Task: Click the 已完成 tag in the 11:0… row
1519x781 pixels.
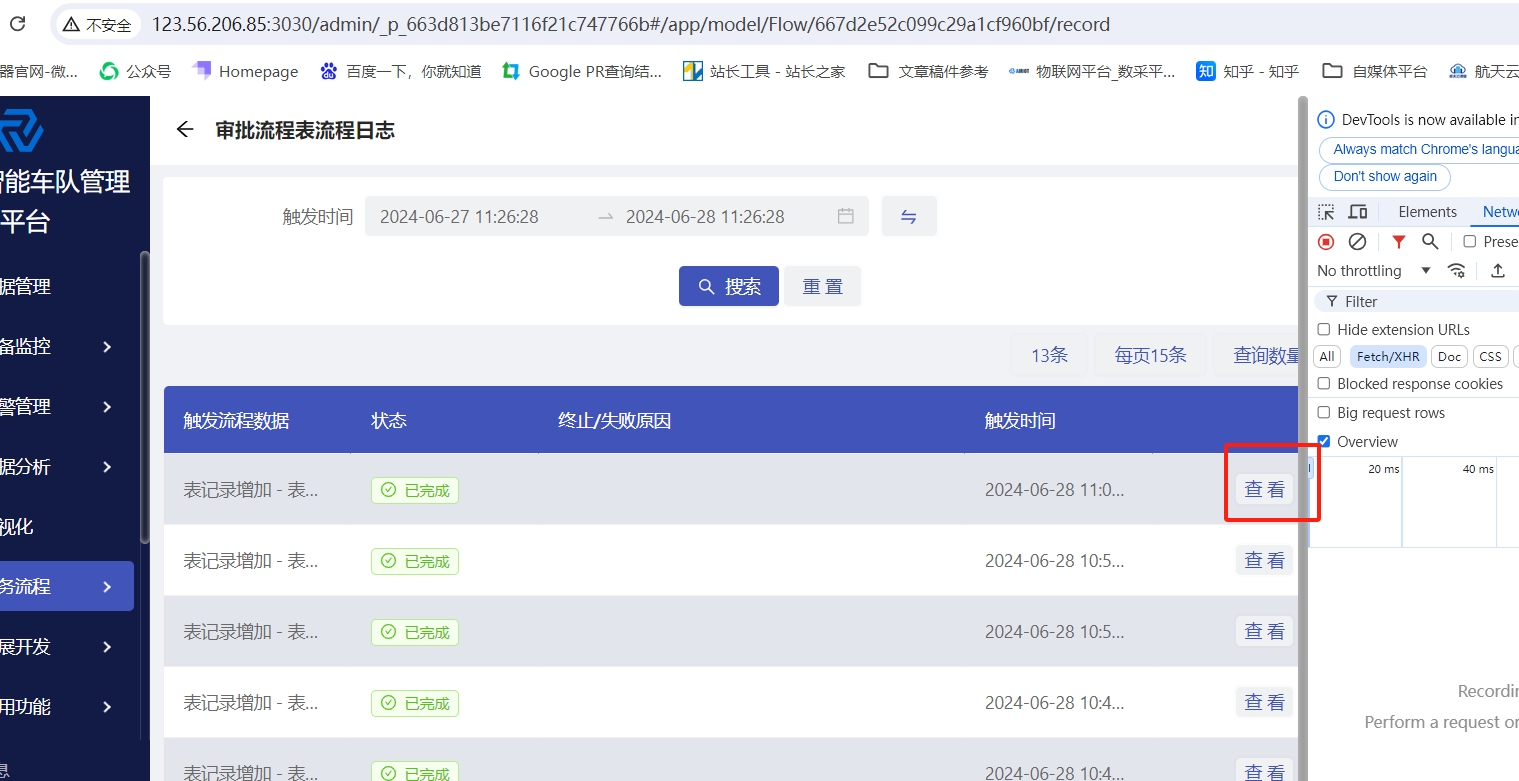Action: point(415,491)
